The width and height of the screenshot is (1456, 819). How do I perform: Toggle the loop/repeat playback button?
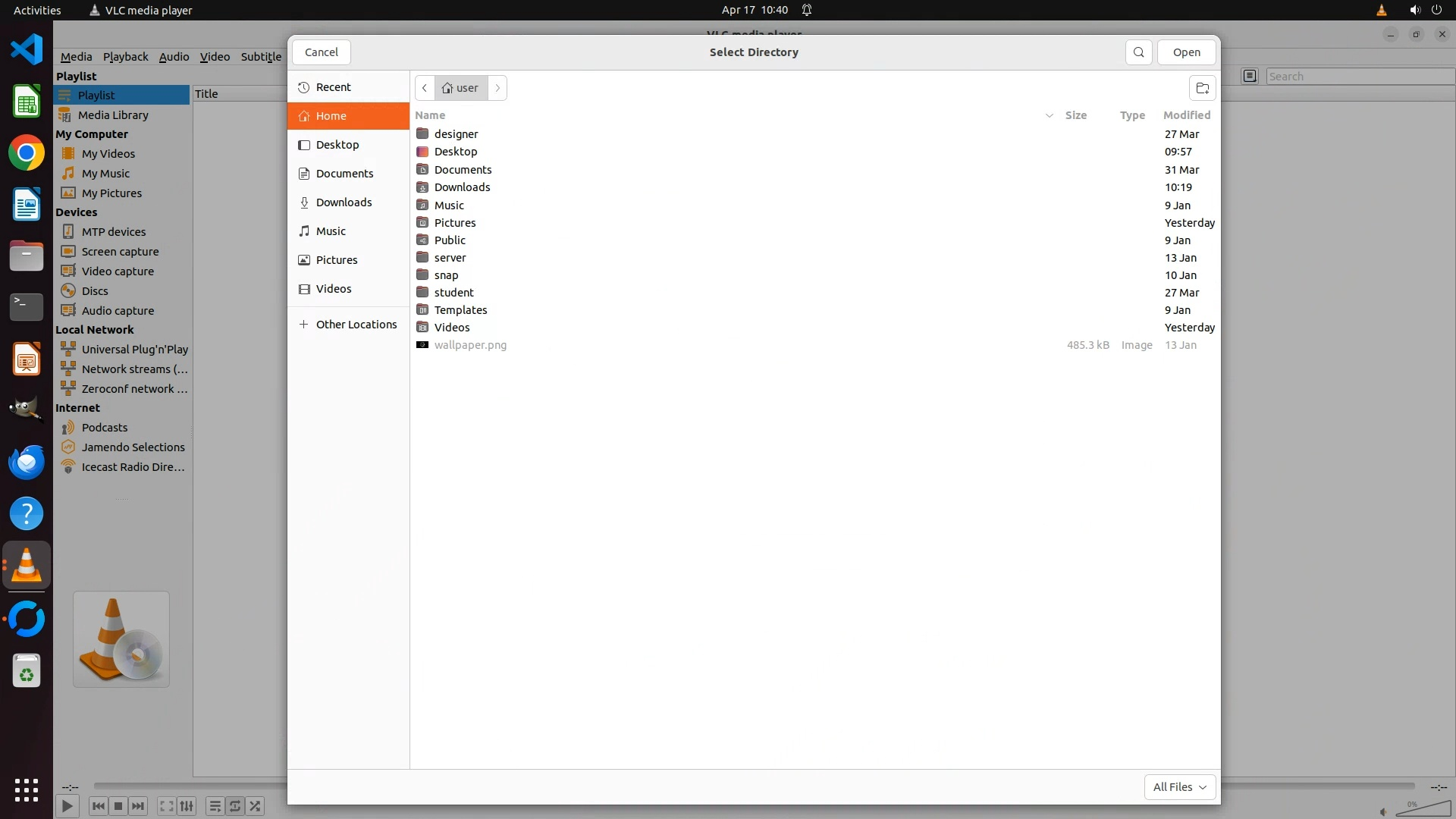(x=235, y=806)
